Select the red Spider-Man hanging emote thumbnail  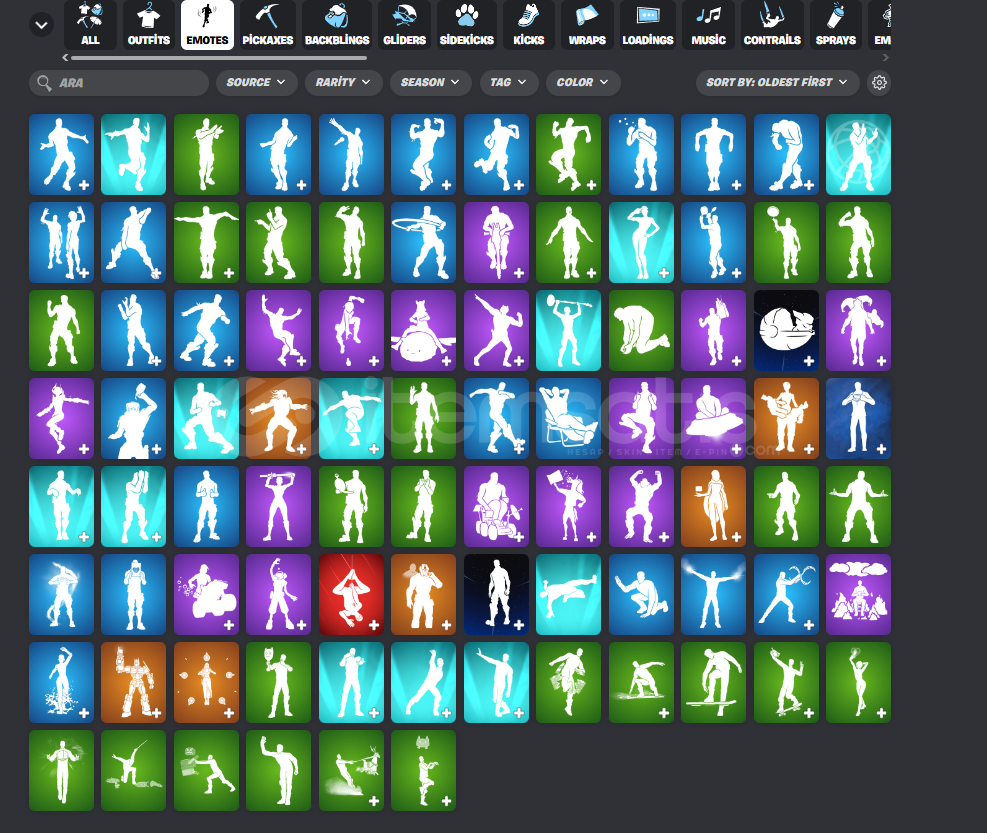pyautogui.click(x=352, y=595)
